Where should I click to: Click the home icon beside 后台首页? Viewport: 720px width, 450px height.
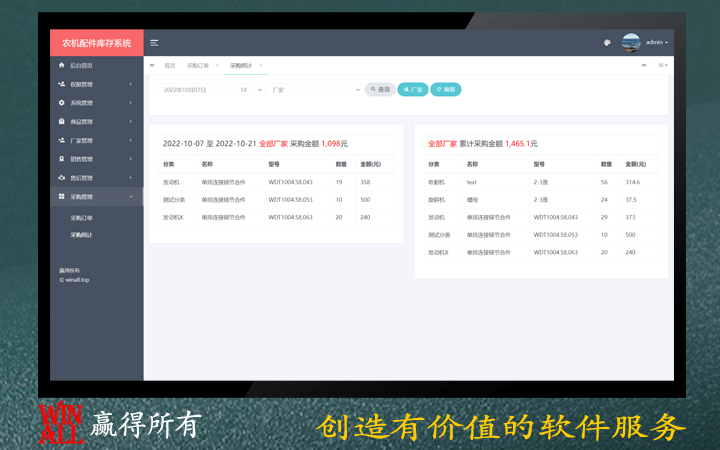(x=62, y=65)
